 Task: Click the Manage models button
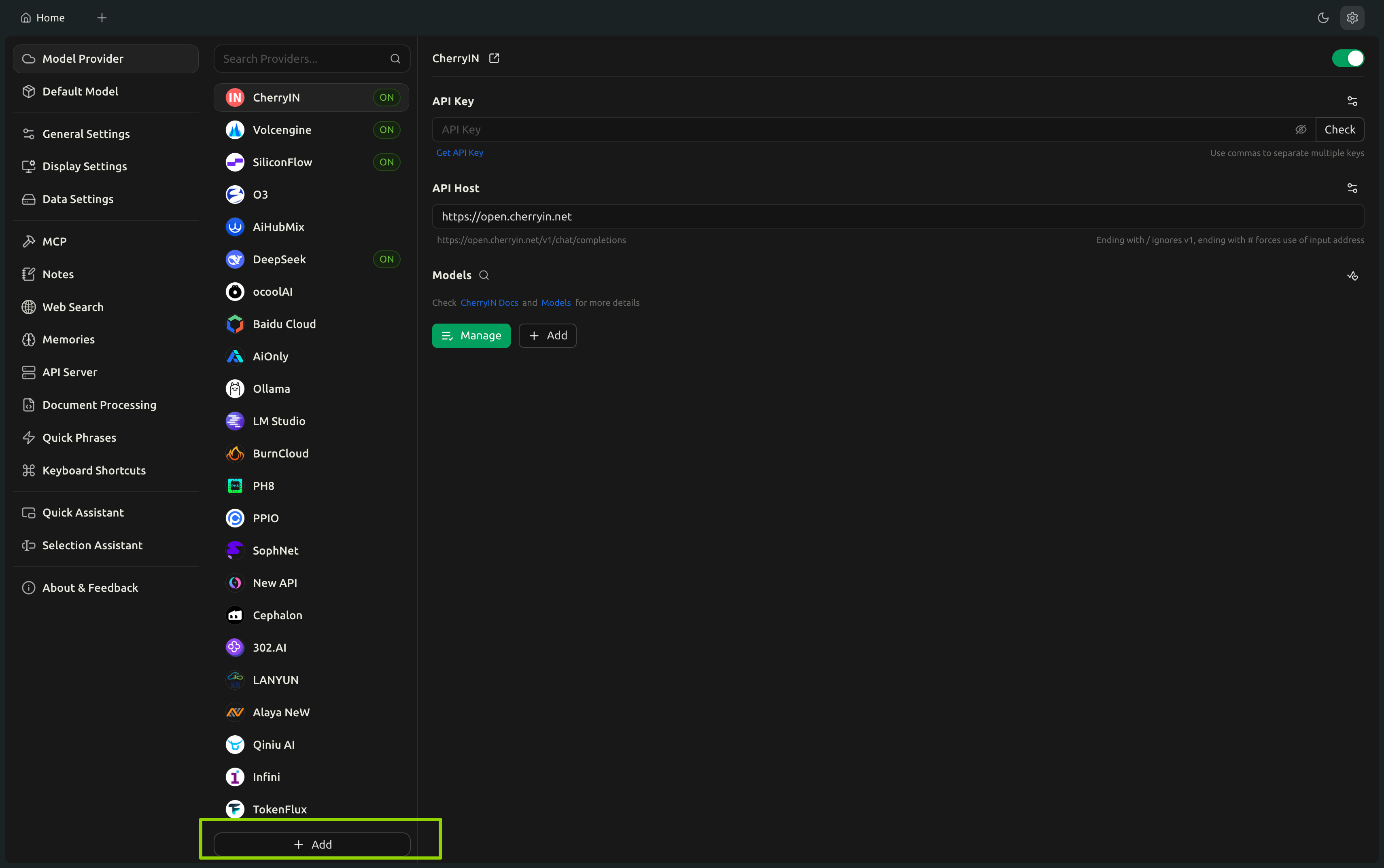click(x=471, y=336)
